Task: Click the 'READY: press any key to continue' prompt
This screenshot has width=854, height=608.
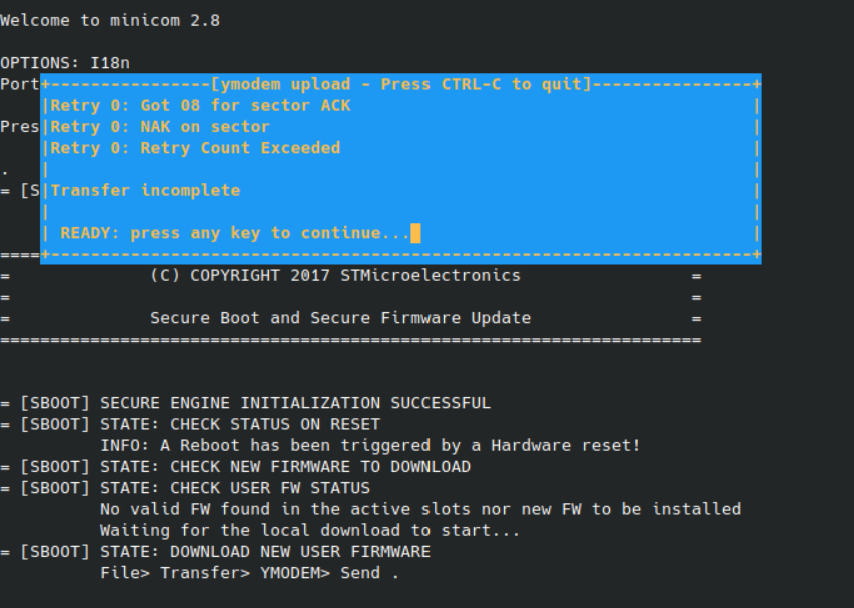Action: pyautogui.click(x=235, y=233)
